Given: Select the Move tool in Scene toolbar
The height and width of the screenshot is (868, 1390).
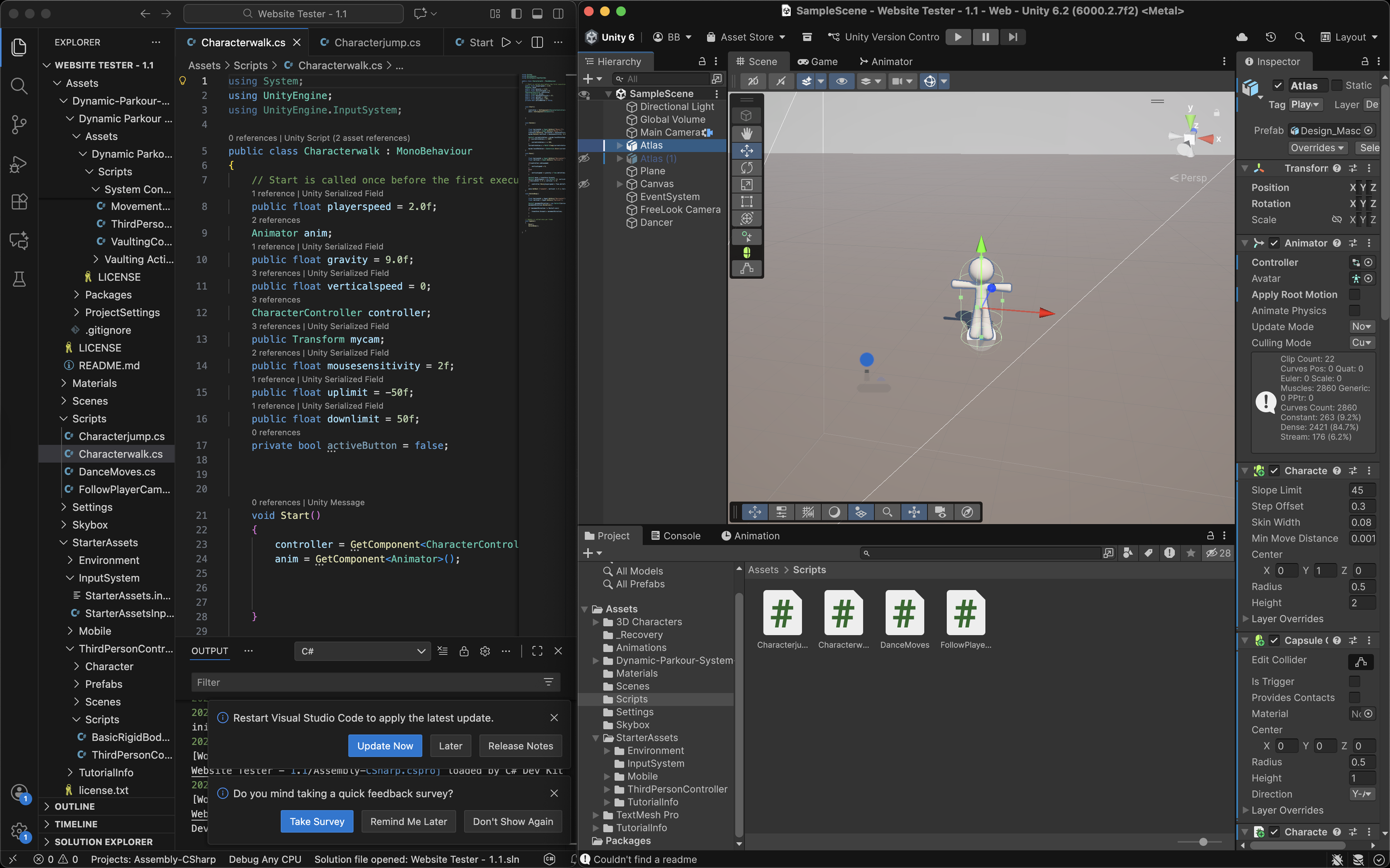Looking at the screenshot, I should [746, 150].
